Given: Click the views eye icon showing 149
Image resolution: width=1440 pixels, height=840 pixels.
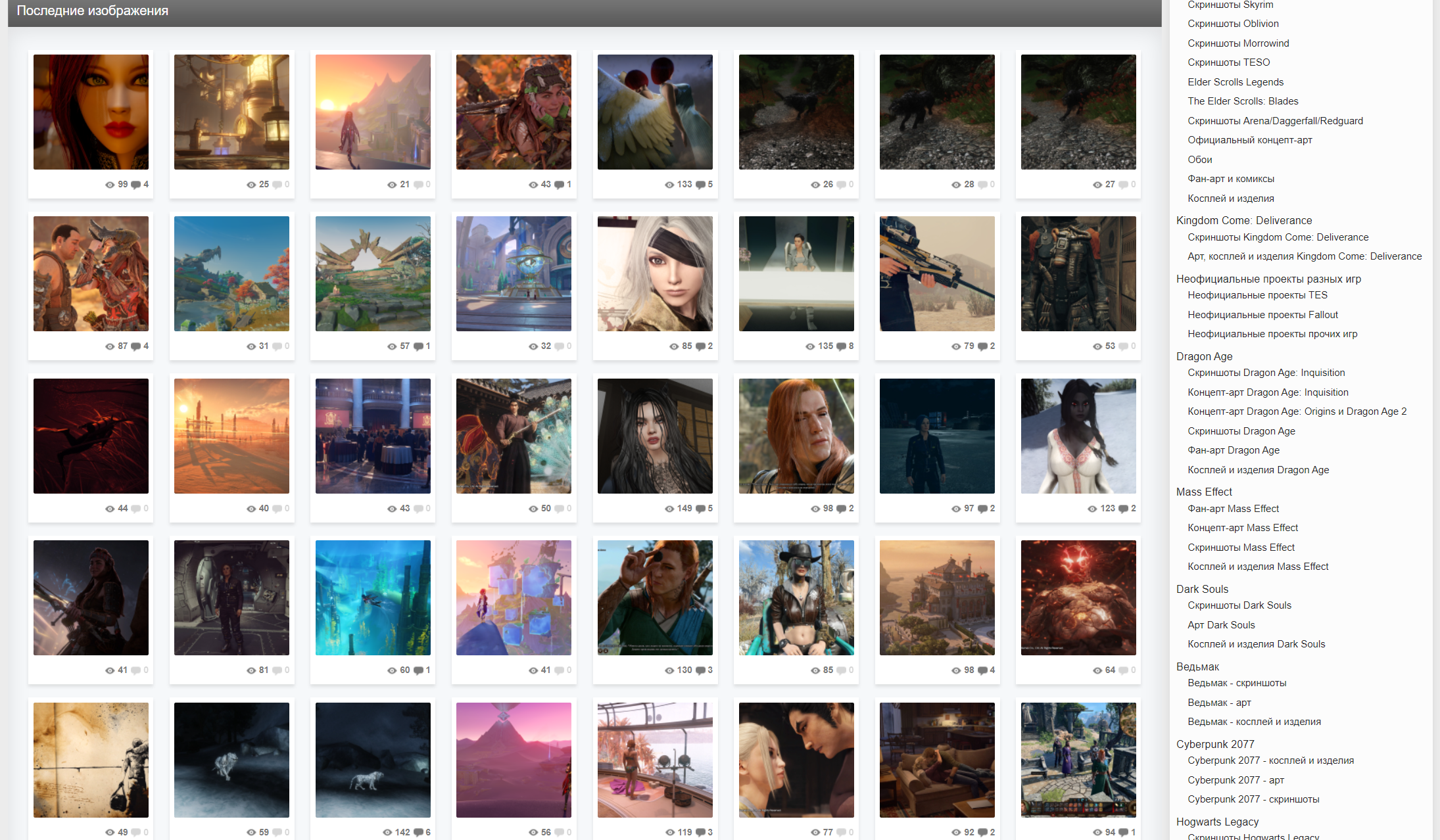Looking at the screenshot, I should (669, 509).
